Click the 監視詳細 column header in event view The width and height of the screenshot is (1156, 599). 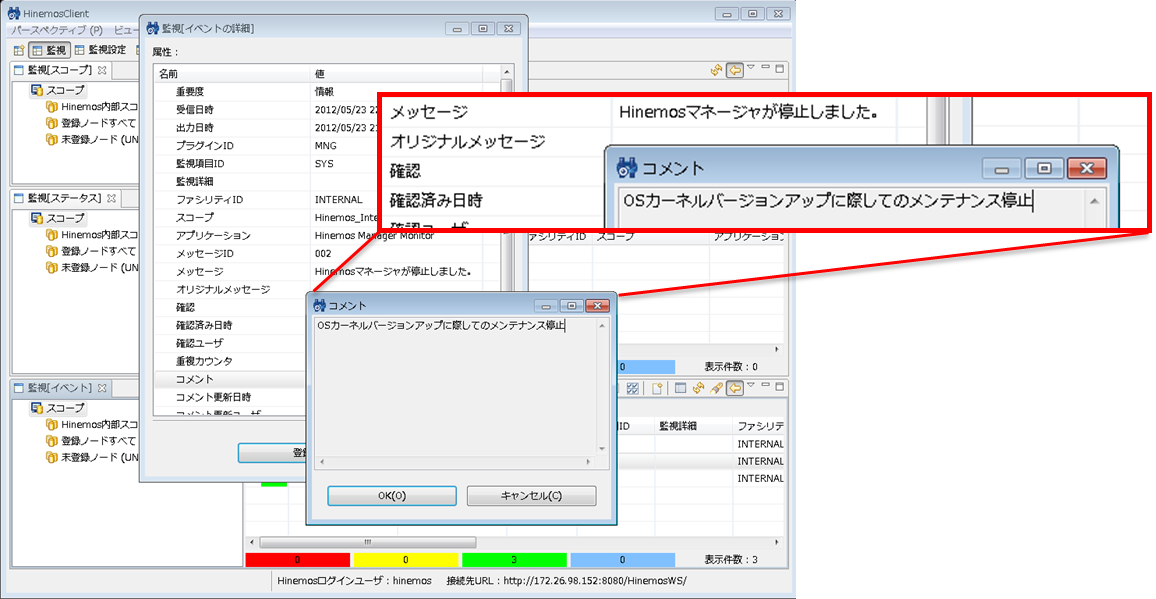click(x=693, y=426)
